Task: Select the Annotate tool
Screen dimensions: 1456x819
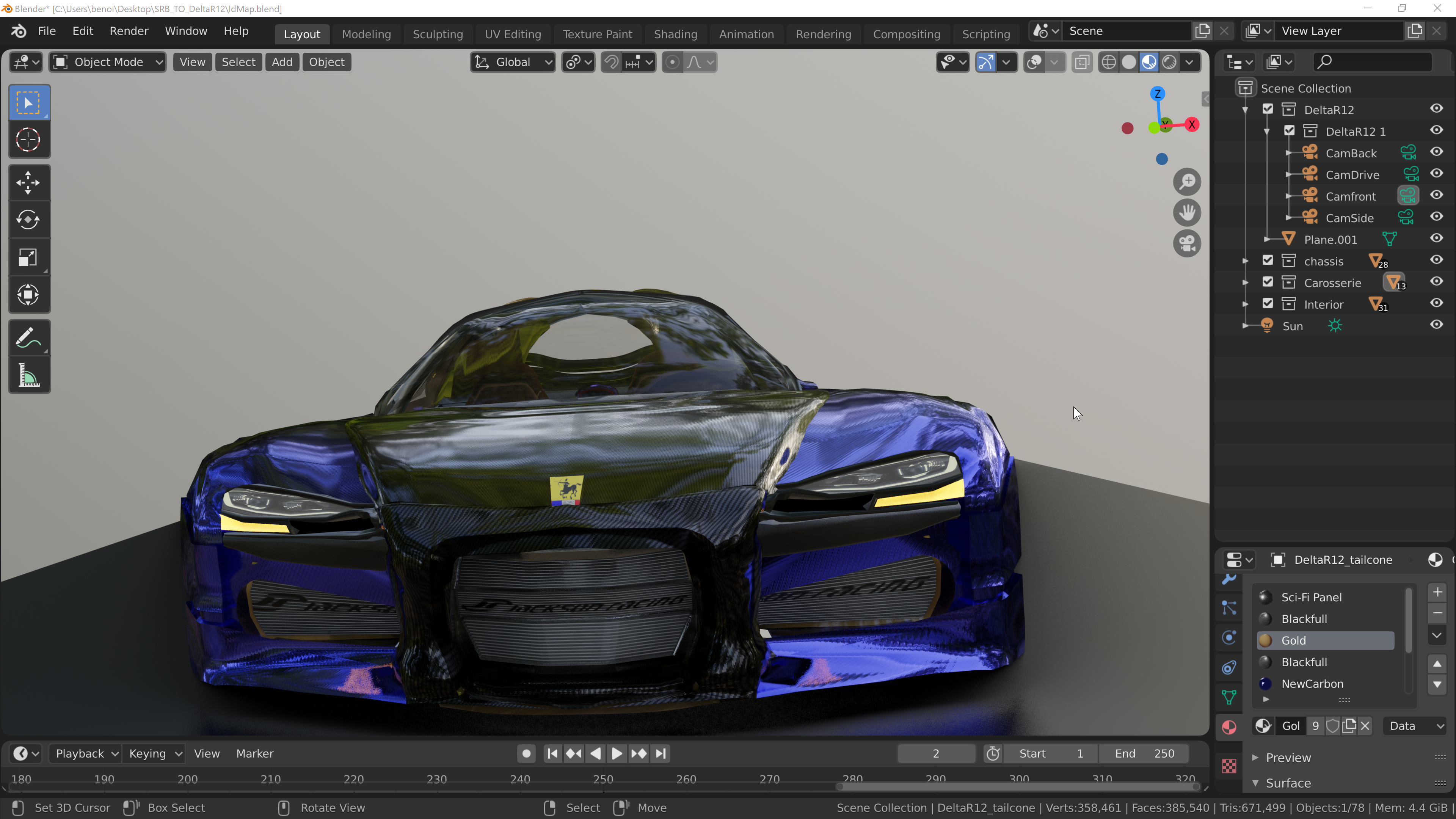Action: [29, 338]
